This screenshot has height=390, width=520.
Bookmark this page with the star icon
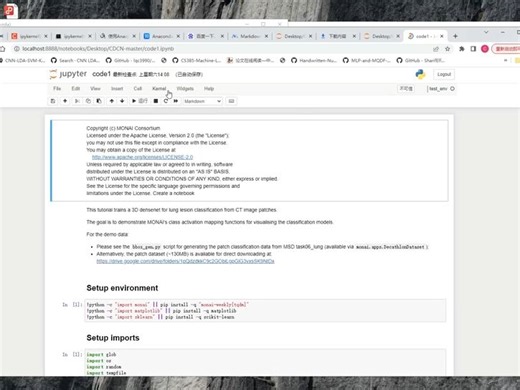[447, 49]
